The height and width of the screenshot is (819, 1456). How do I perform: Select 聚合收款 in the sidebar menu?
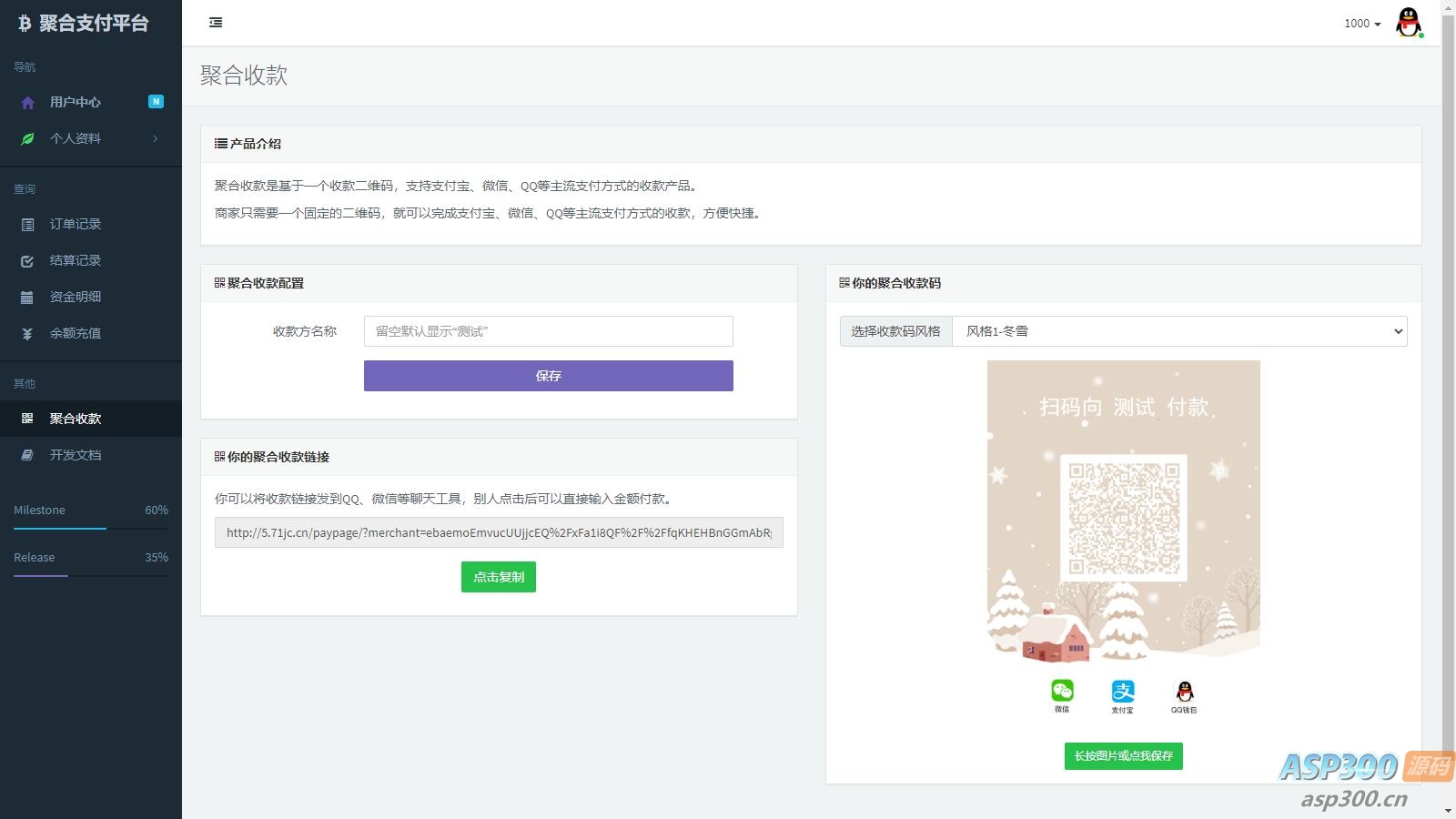(x=76, y=419)
